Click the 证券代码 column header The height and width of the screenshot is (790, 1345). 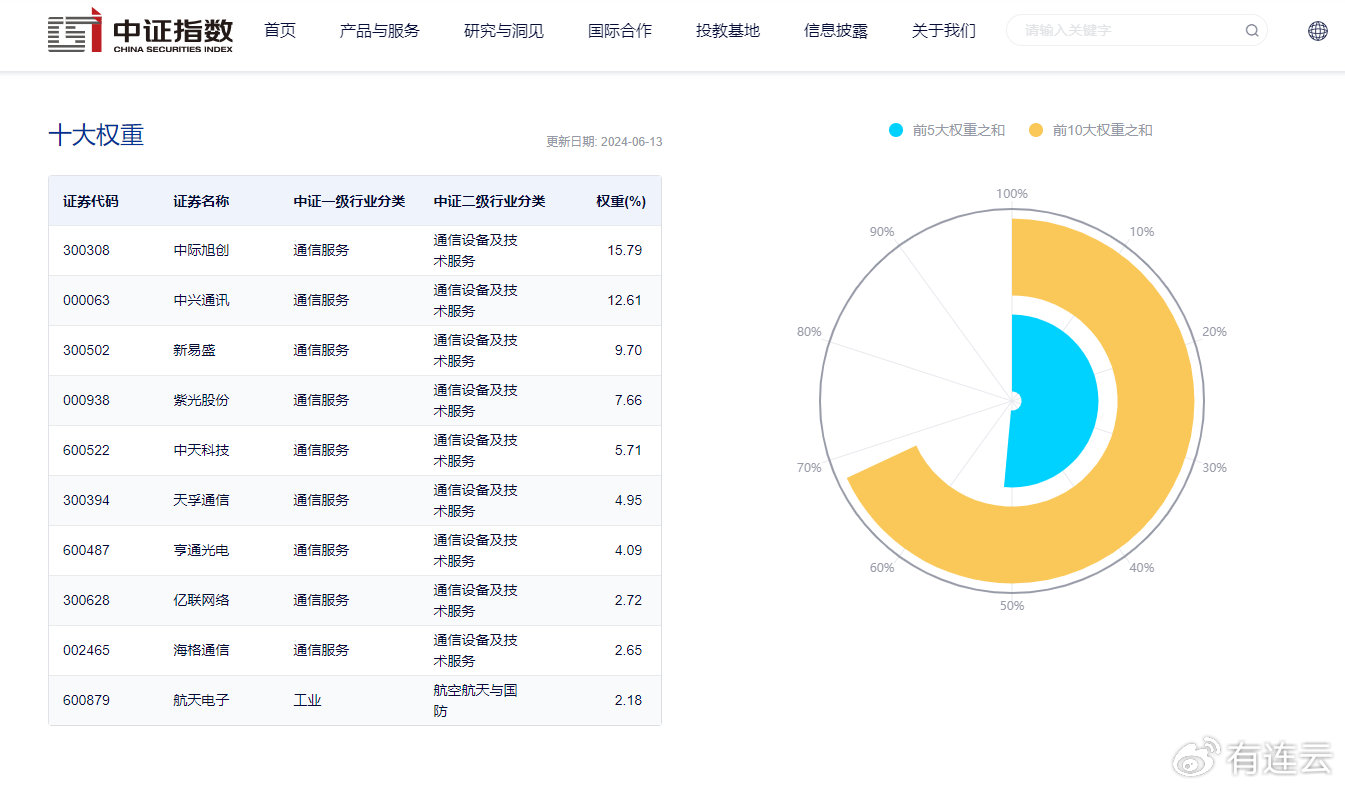[x=91, y=201]
